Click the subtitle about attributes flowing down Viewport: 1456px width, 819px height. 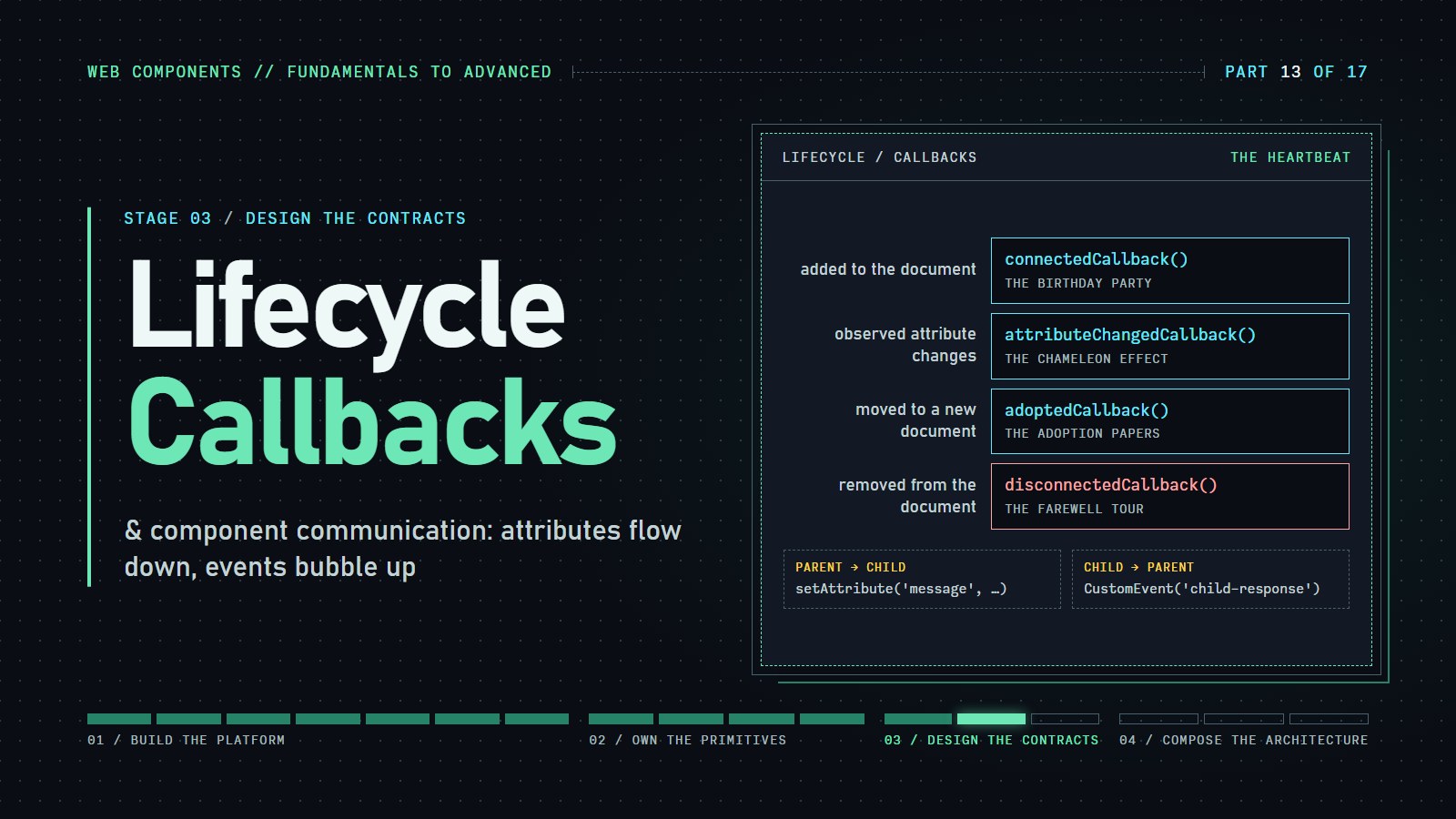coord(402,549)
